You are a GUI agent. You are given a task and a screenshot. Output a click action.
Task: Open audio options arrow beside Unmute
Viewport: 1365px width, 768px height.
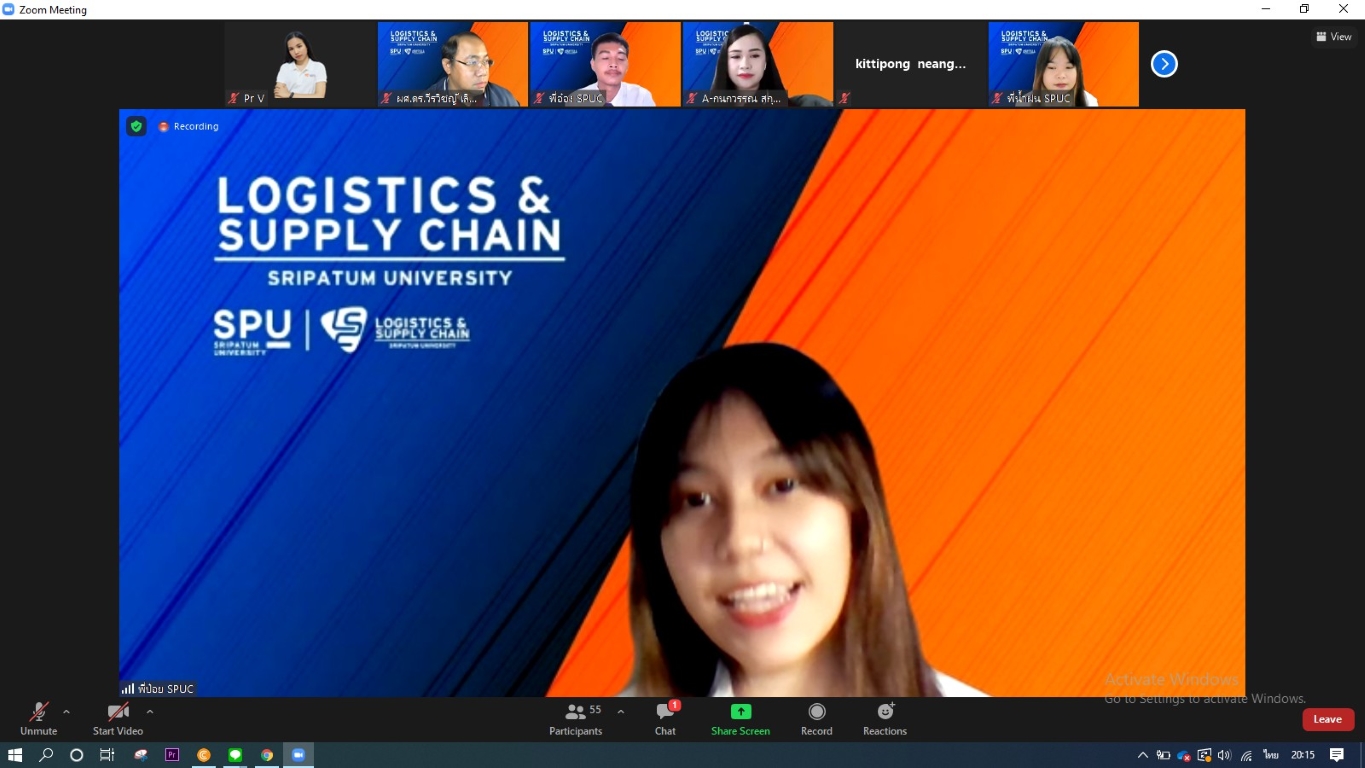click(x=66, y=712)
